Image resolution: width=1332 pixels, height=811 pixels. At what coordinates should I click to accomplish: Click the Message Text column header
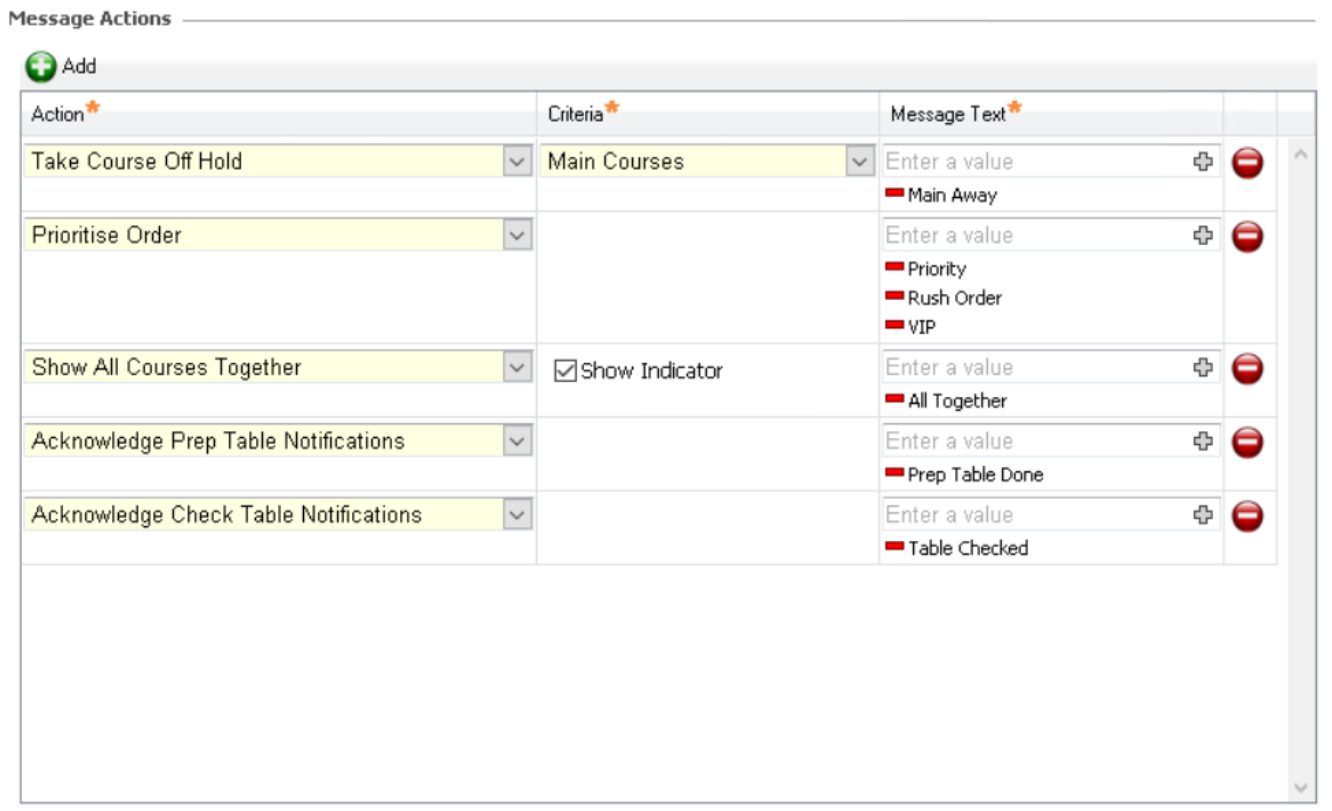(x=947, y=115)
